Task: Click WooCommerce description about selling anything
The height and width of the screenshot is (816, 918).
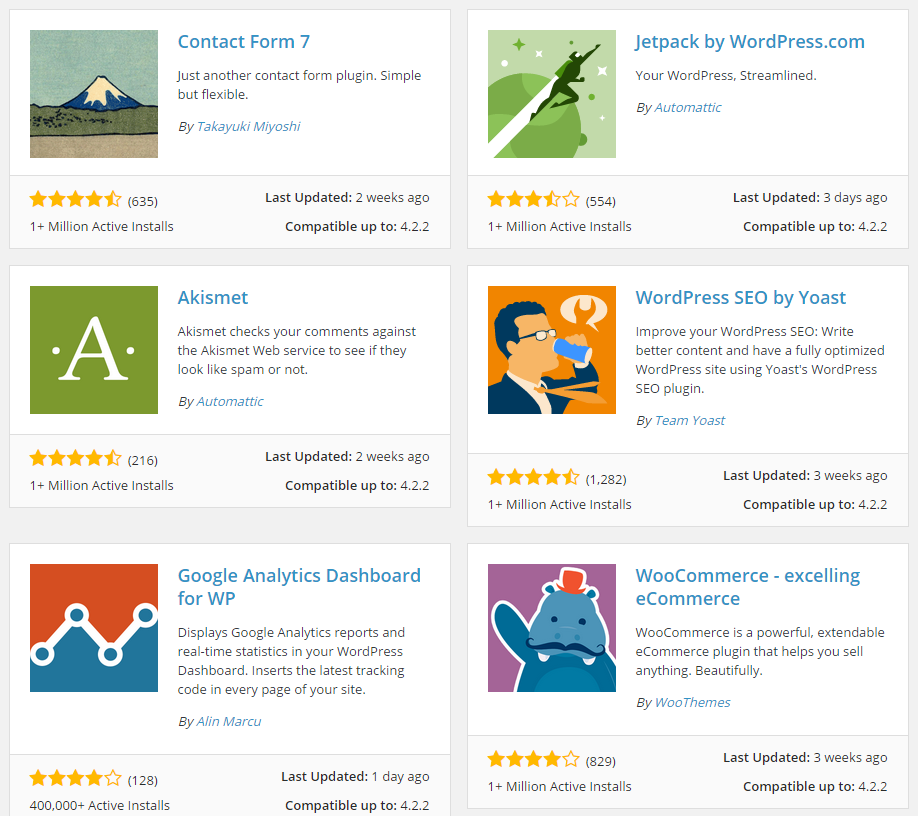Action: [760, 652]
